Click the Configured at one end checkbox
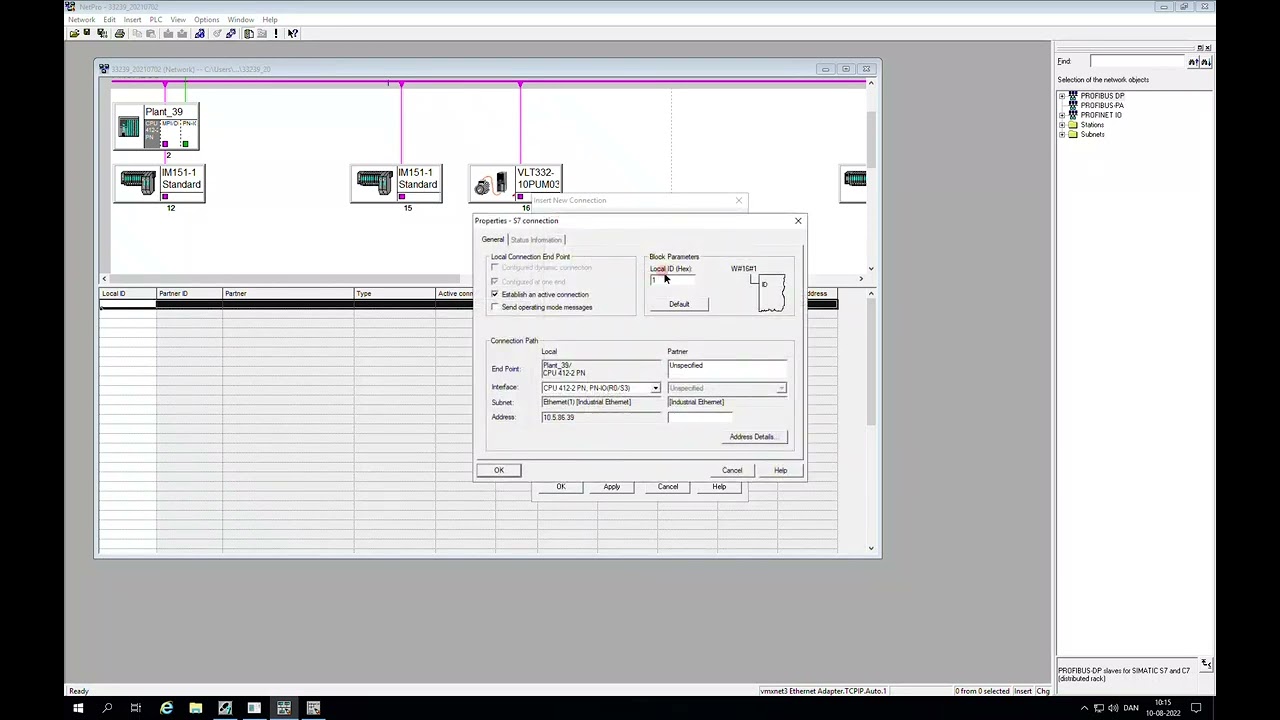Viewport: 1280px width, 720px height. [495, 282]
